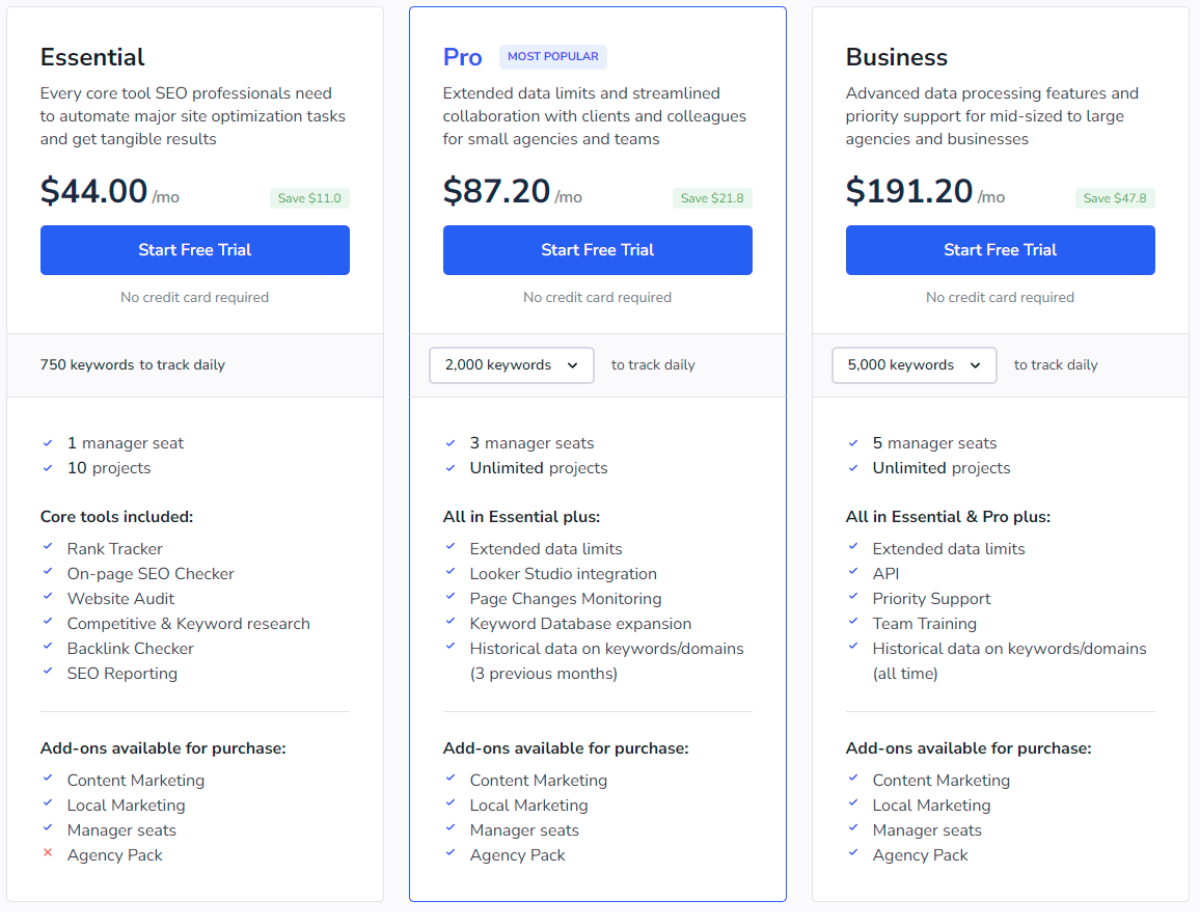Open the 5,000 keywords dropdown
1200x912 pixels.
[x=914, y=365]
